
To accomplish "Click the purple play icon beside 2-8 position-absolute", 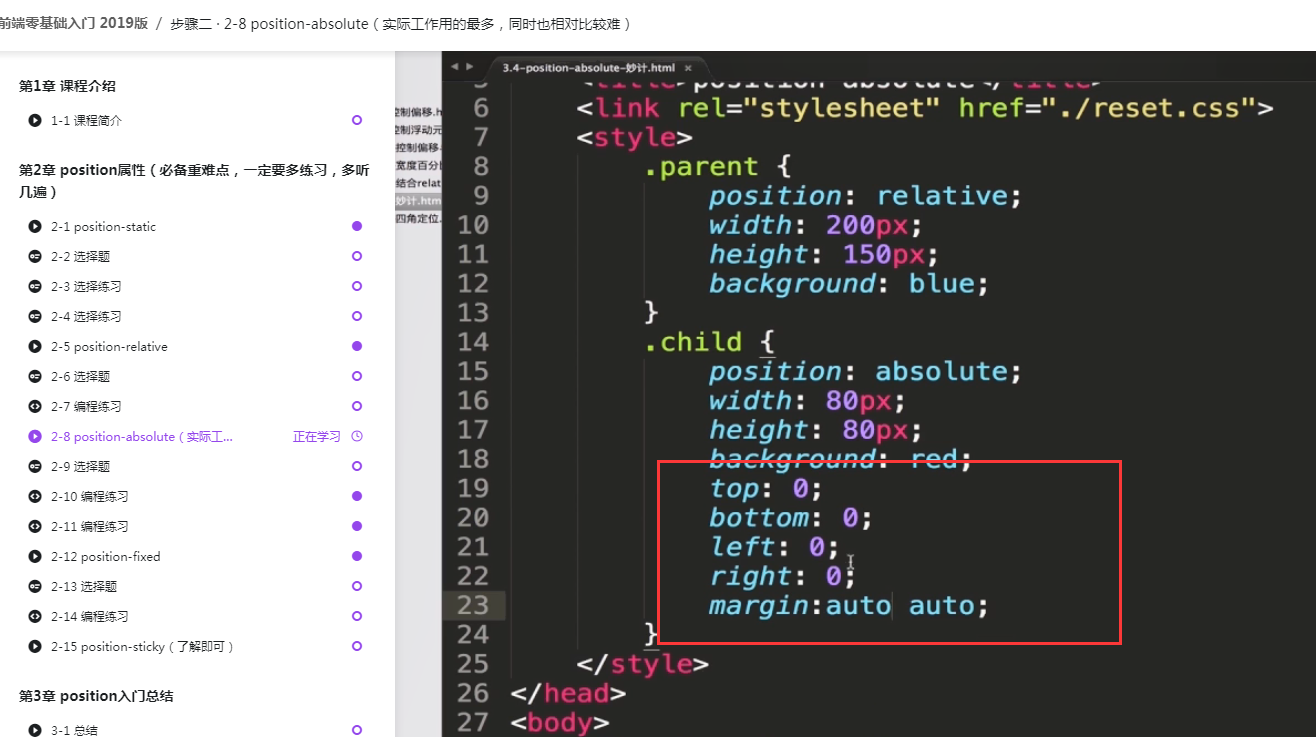I will pyautogui.click(x=35, y=436).
